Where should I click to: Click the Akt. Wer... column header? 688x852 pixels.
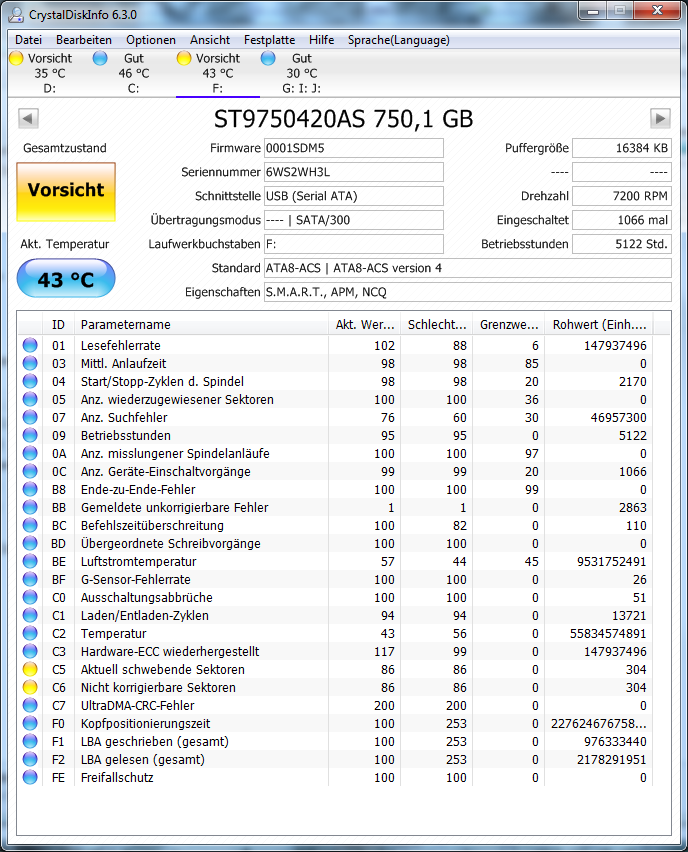point(365,324)
